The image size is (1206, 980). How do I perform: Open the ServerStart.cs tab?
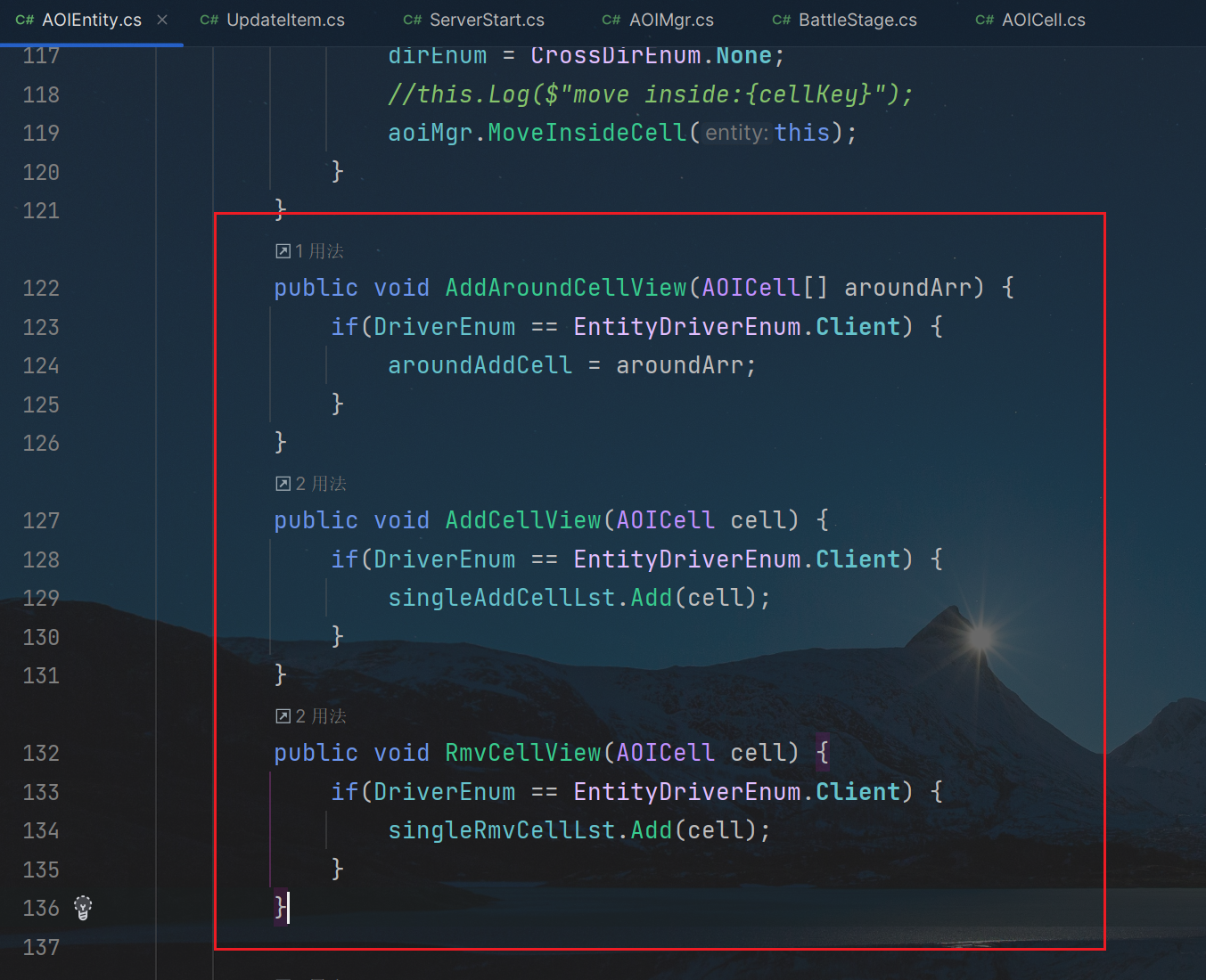point(486,20)
